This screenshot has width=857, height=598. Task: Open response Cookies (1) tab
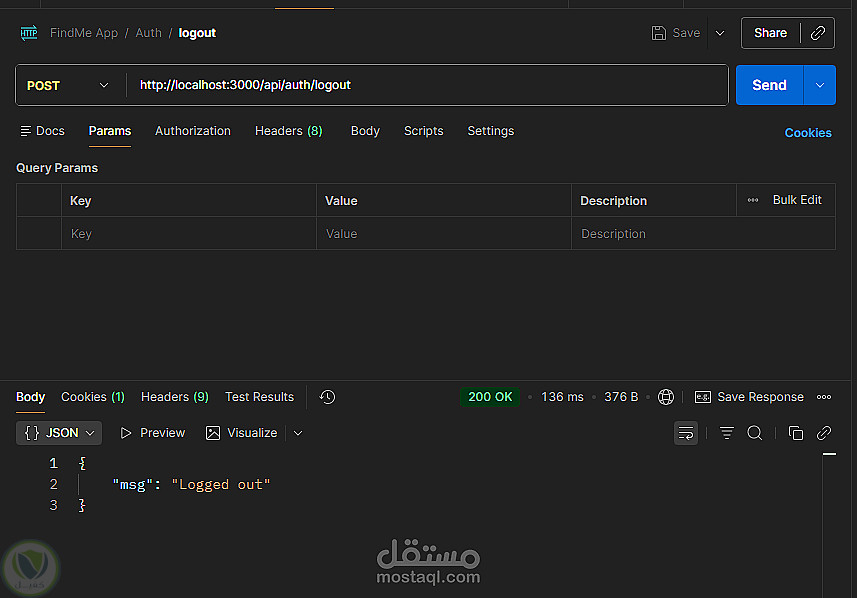[93, 397]
